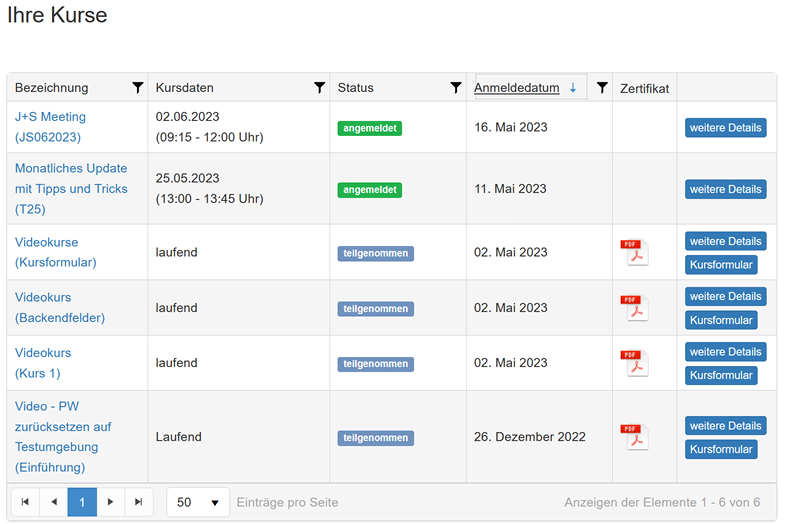Open filter for Anmeldedatum column
Image resolution: width=786 pixels, height=524 pixels.
click(x=602, y=88)
